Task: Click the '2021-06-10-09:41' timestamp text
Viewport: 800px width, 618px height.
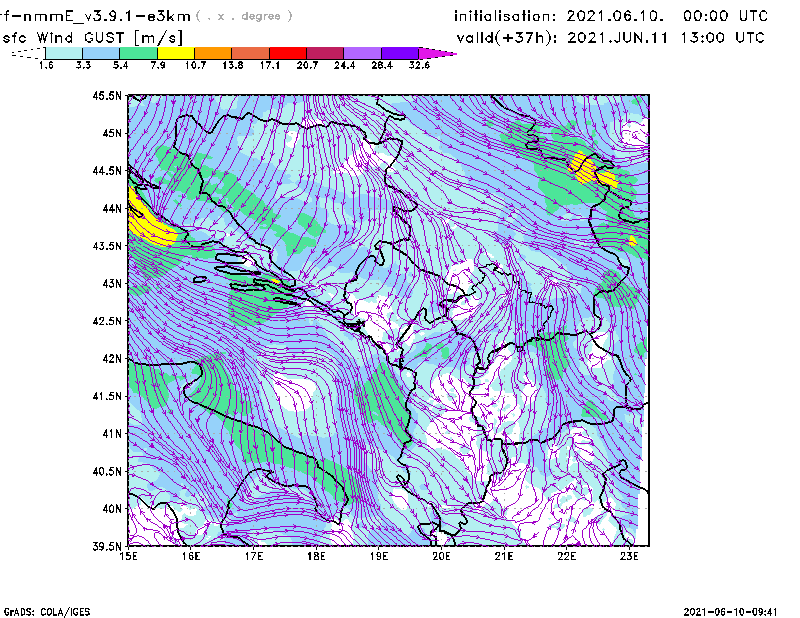Action: 731,612
